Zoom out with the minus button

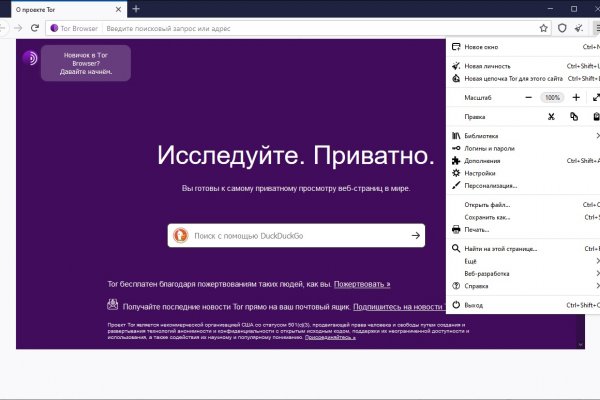click(x=527, y=98)
